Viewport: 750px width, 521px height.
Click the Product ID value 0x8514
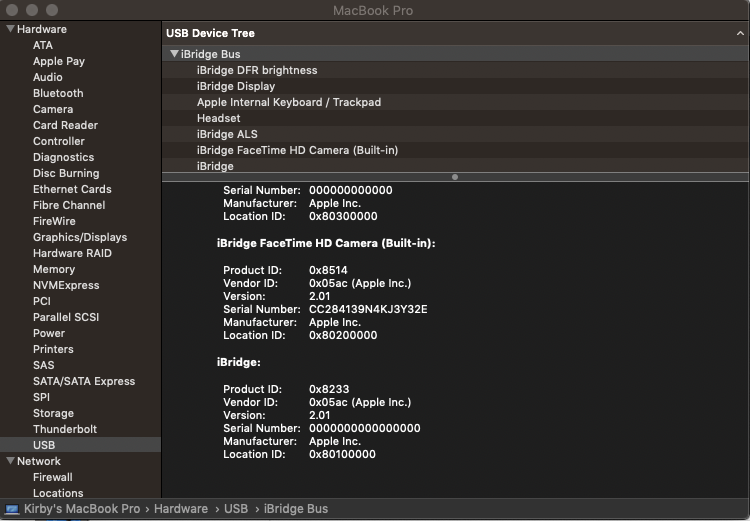(328, 270)
